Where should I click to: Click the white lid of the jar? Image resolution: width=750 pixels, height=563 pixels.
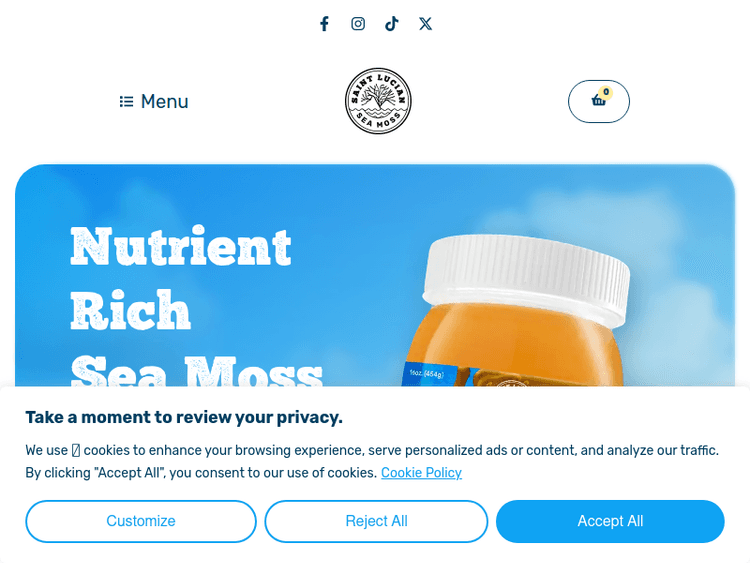click(526, 277)
